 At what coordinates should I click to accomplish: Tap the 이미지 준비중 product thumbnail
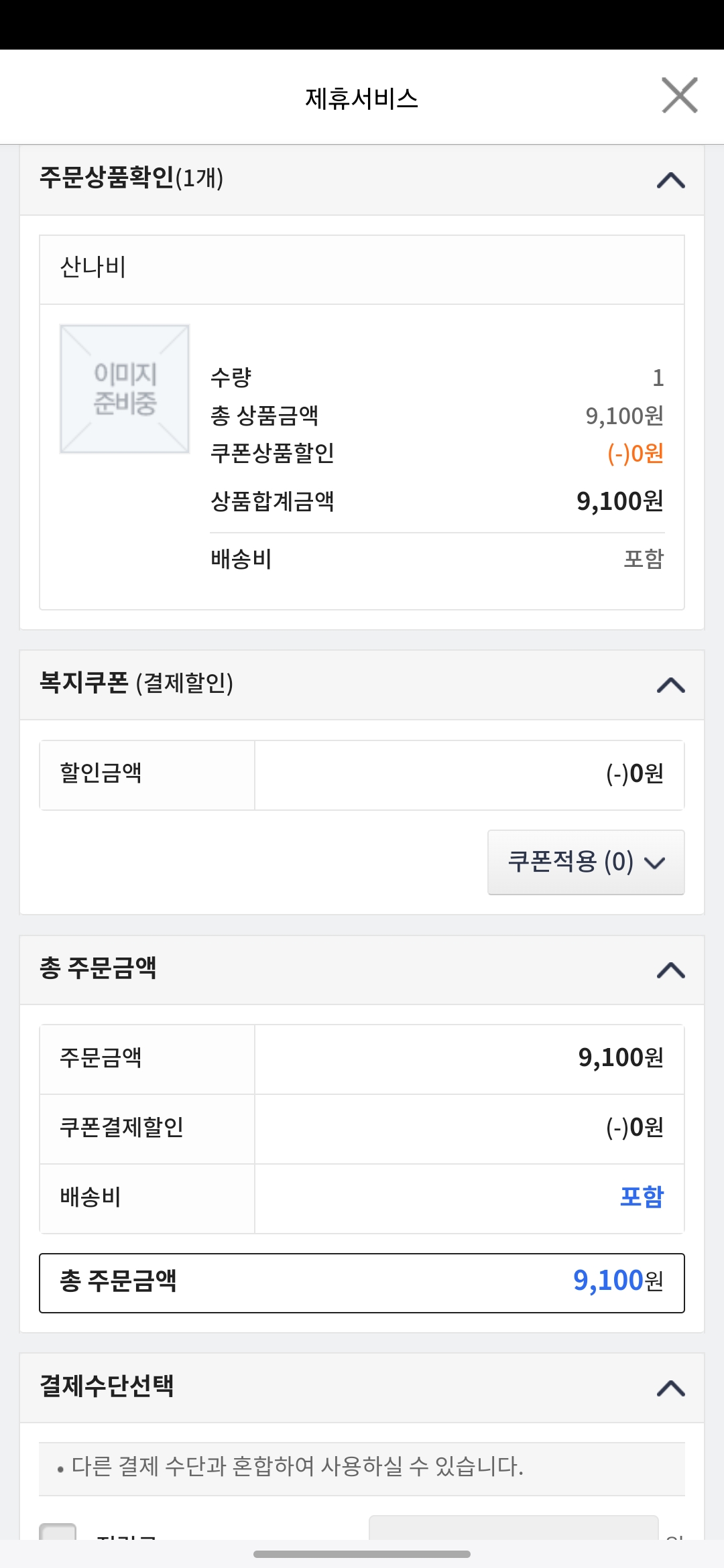[x=125, y=389]
